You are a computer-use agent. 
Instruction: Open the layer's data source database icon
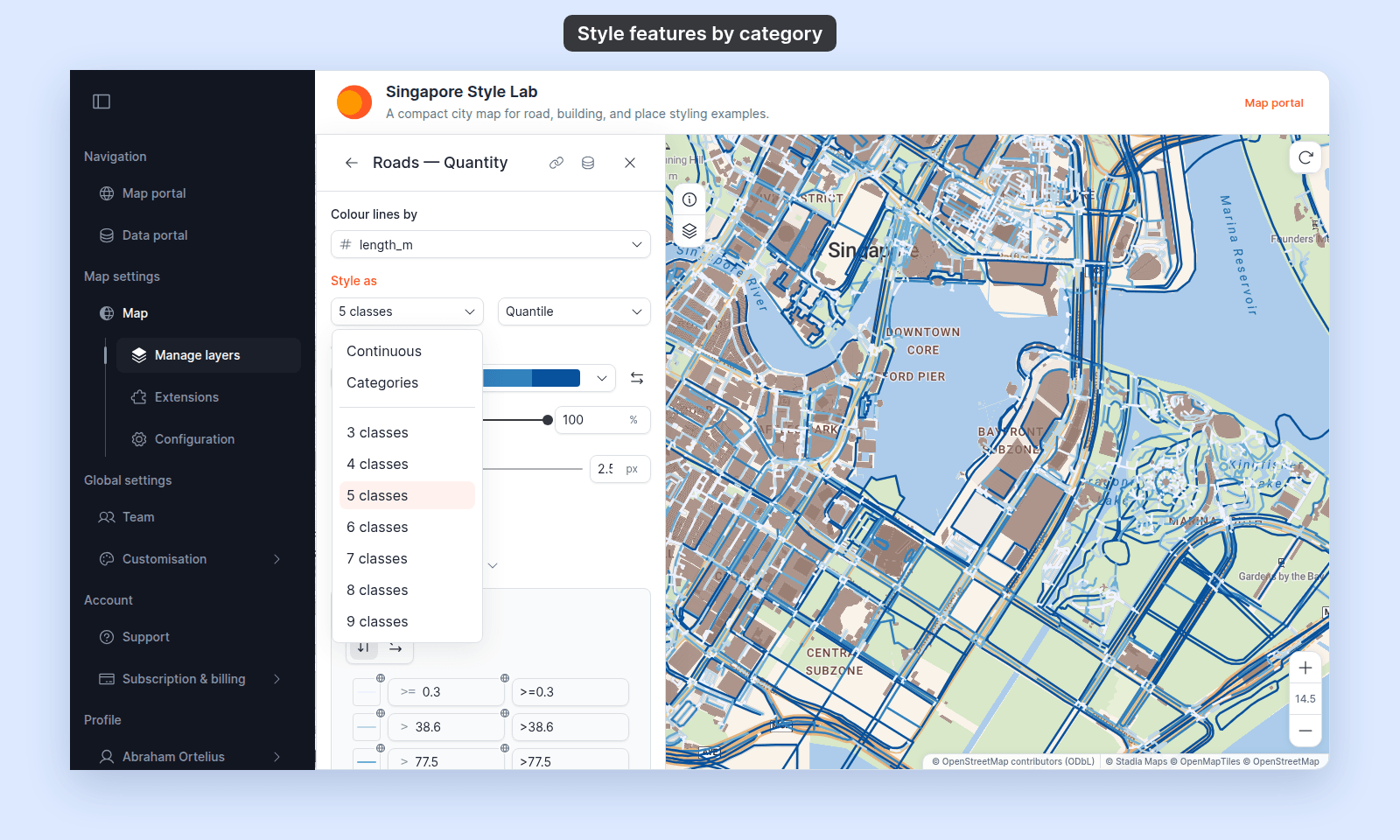588,163
